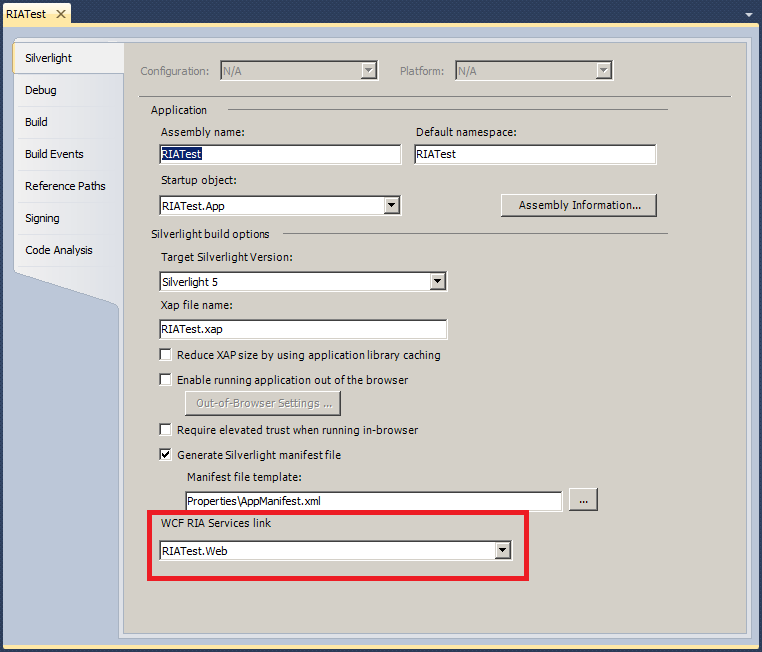The width and height of the screenshot is (762, 652).
Task: Click the Xap file name field
Action: (x=302, y=329)
